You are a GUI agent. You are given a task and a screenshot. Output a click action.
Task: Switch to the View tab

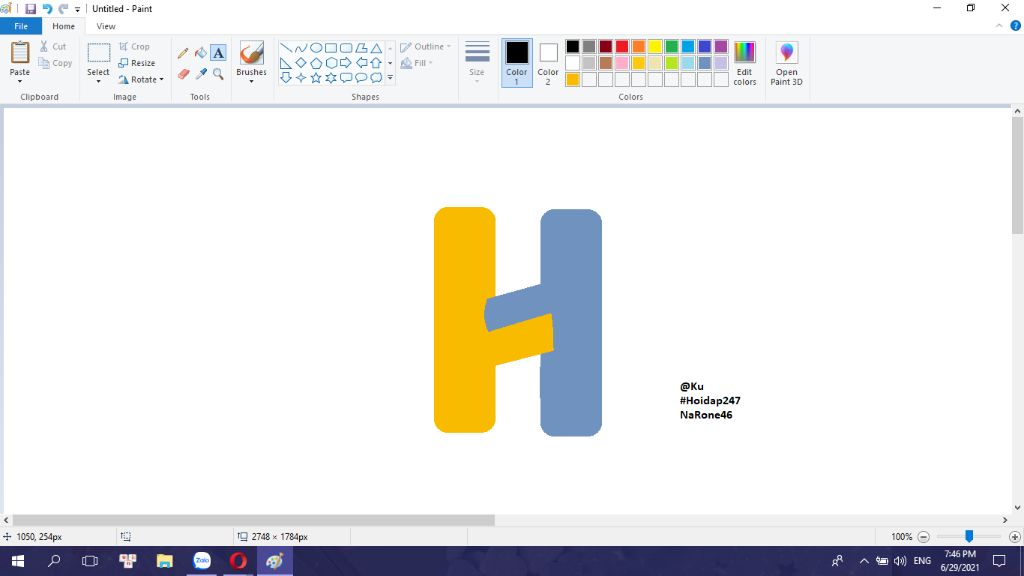[106, 26]
